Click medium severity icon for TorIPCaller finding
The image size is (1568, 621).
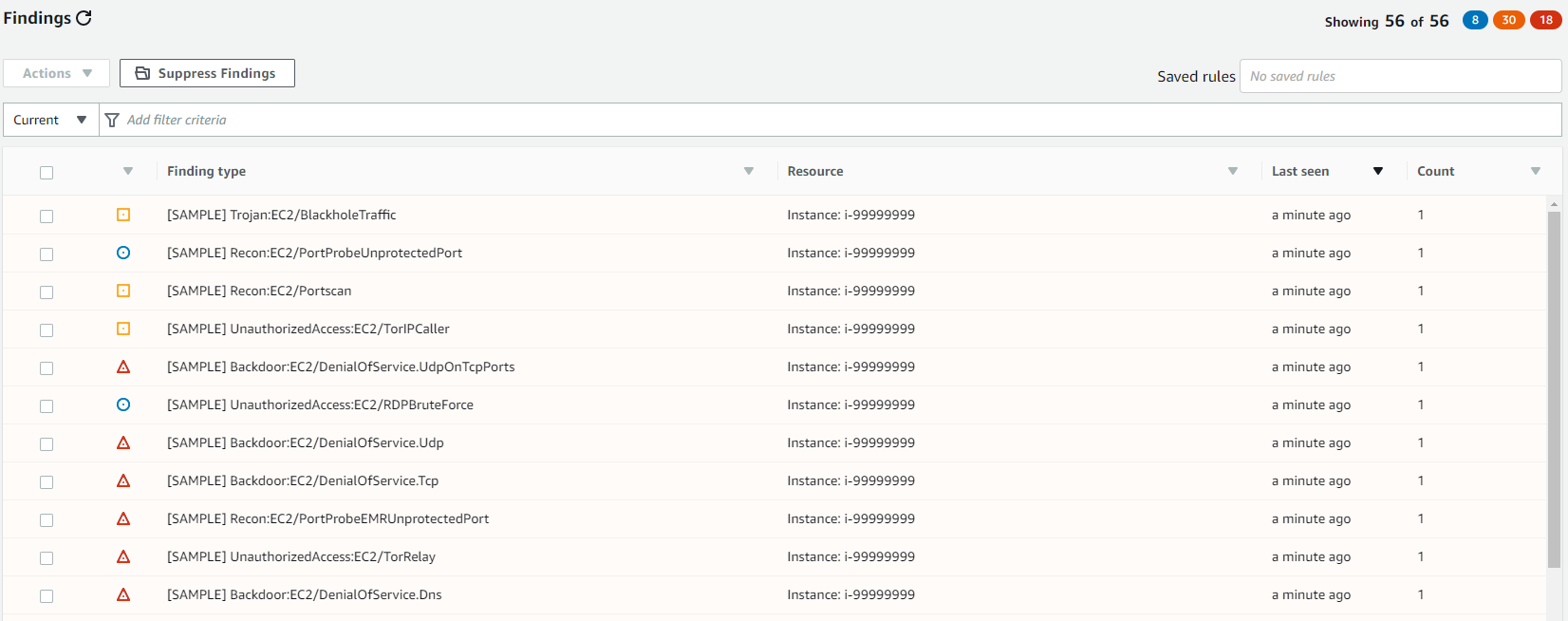(123, 329)
